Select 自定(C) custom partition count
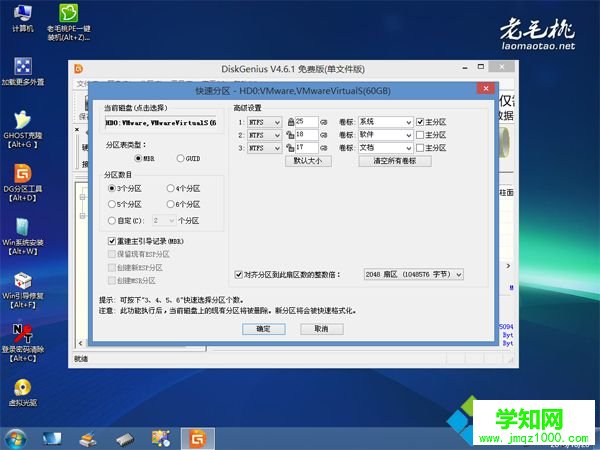The height and width of the screenshot is (450, 600). pyautogui.click(x=126, y=221)
